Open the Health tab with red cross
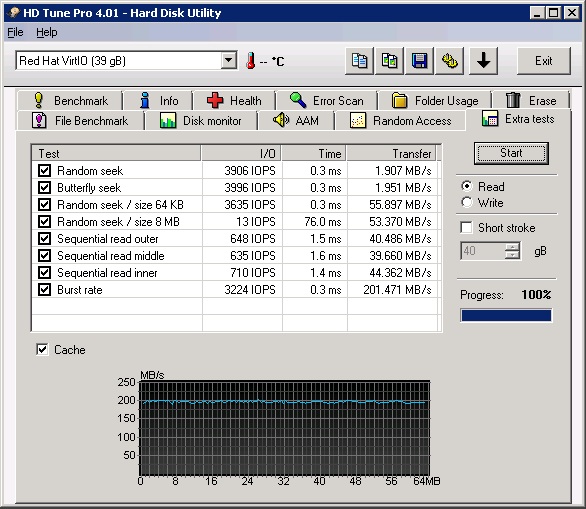The width and height of the screenshot is (586, 509). pyautogui.click(x=234, y=101)
